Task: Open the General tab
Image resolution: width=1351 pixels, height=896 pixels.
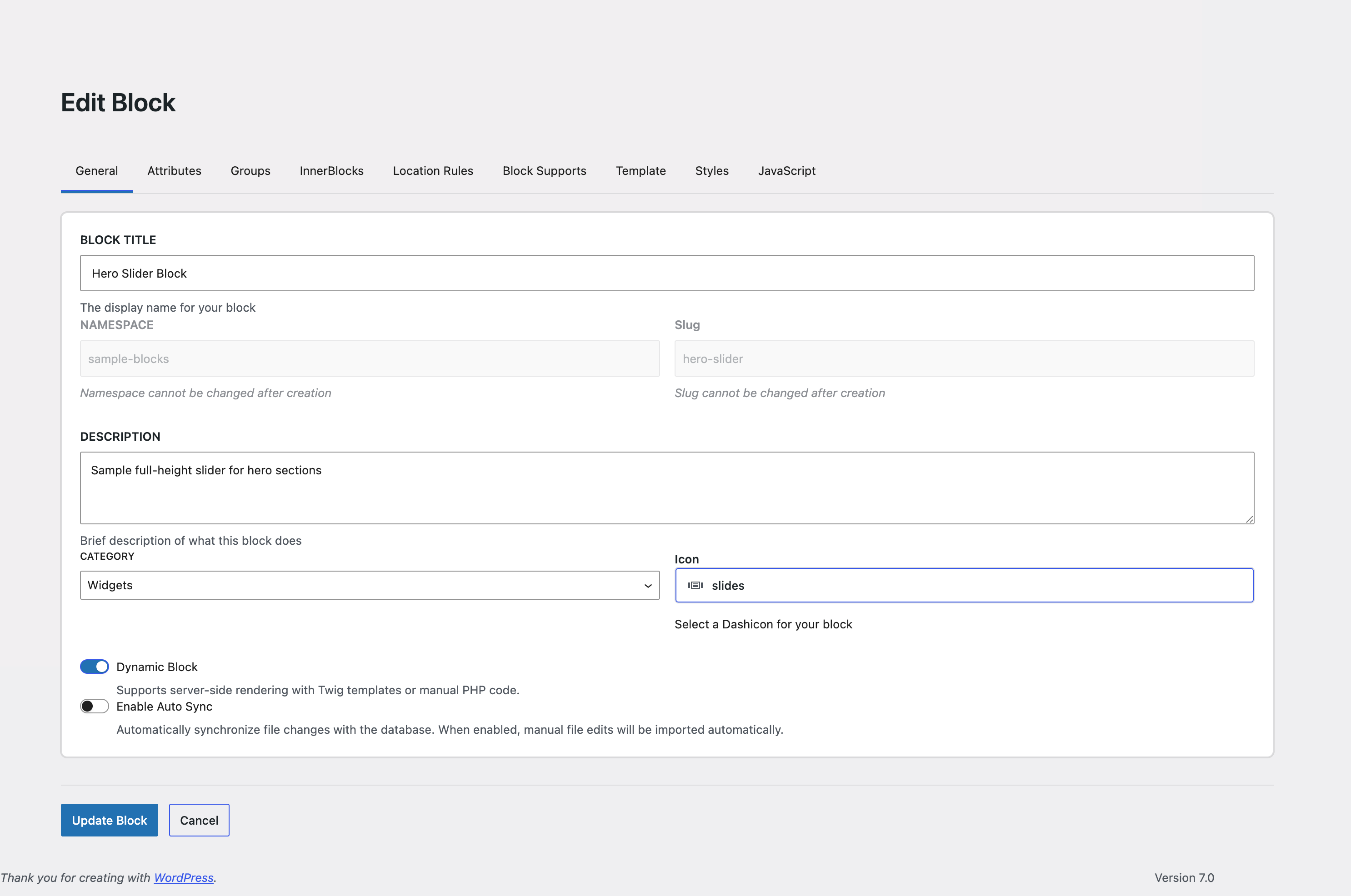Action: (x=97, y=171)
